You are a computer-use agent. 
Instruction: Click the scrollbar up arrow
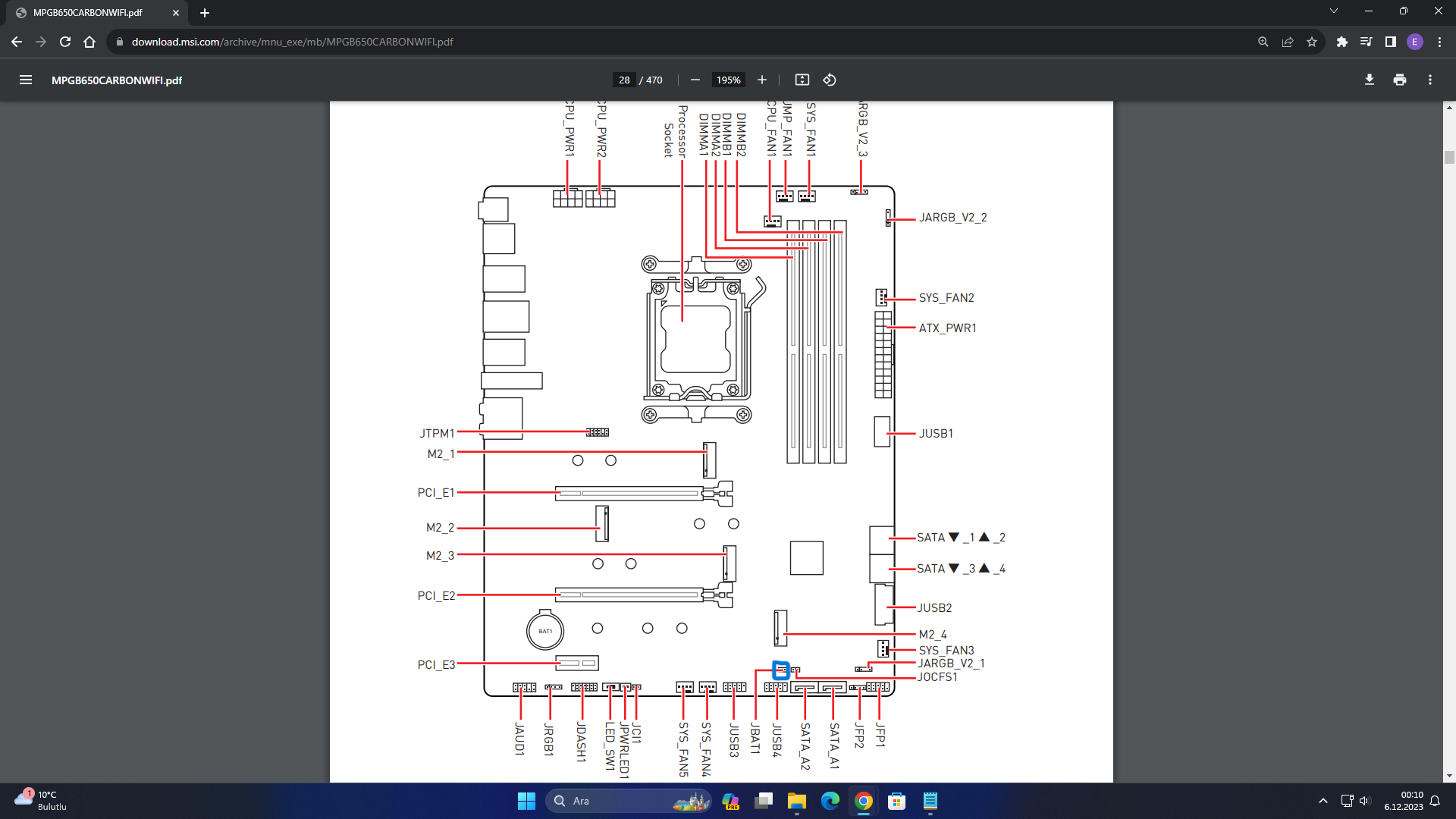(1449, 108)
